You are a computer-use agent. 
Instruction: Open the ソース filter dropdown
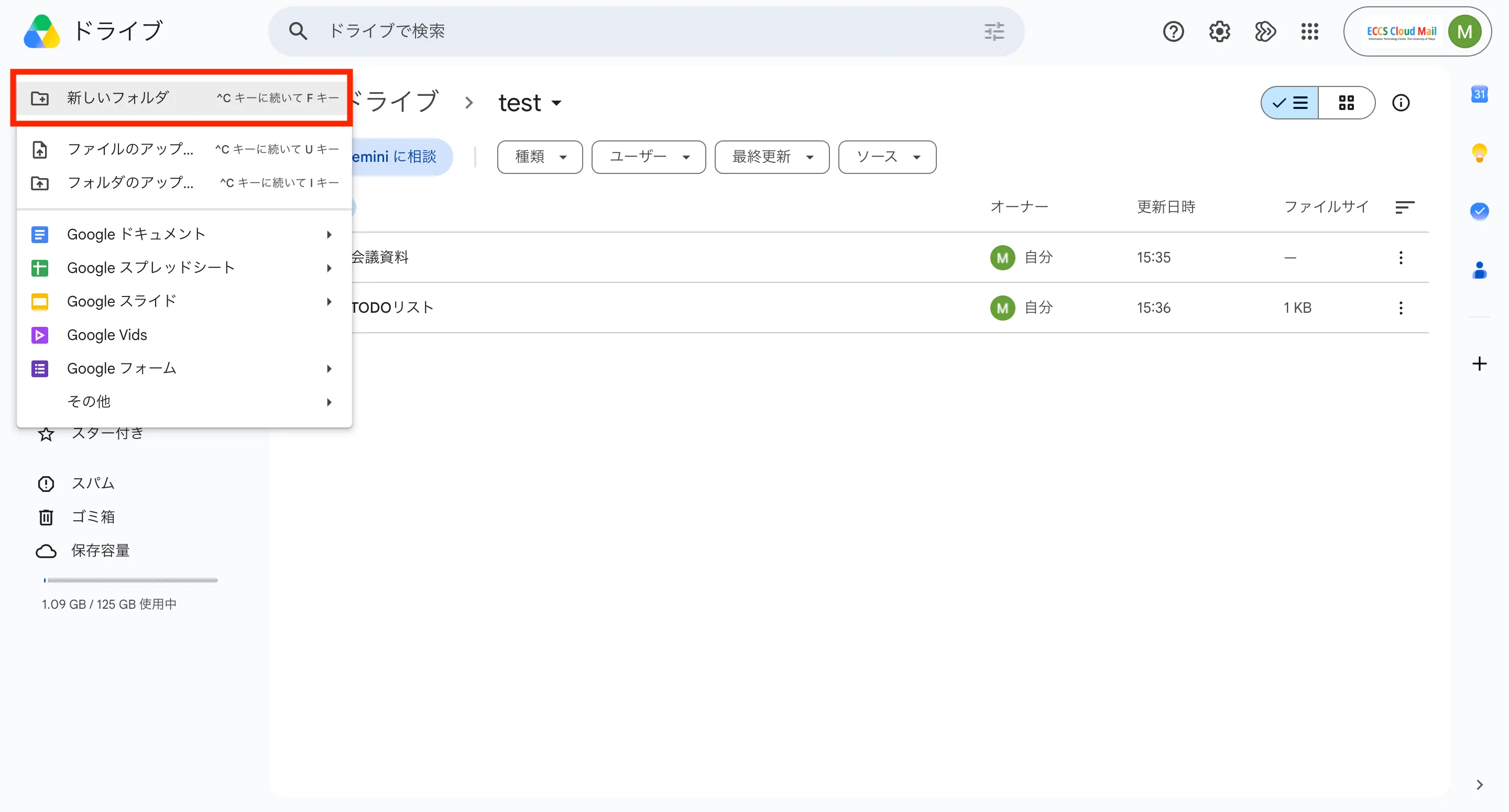(x=887, y=157)
